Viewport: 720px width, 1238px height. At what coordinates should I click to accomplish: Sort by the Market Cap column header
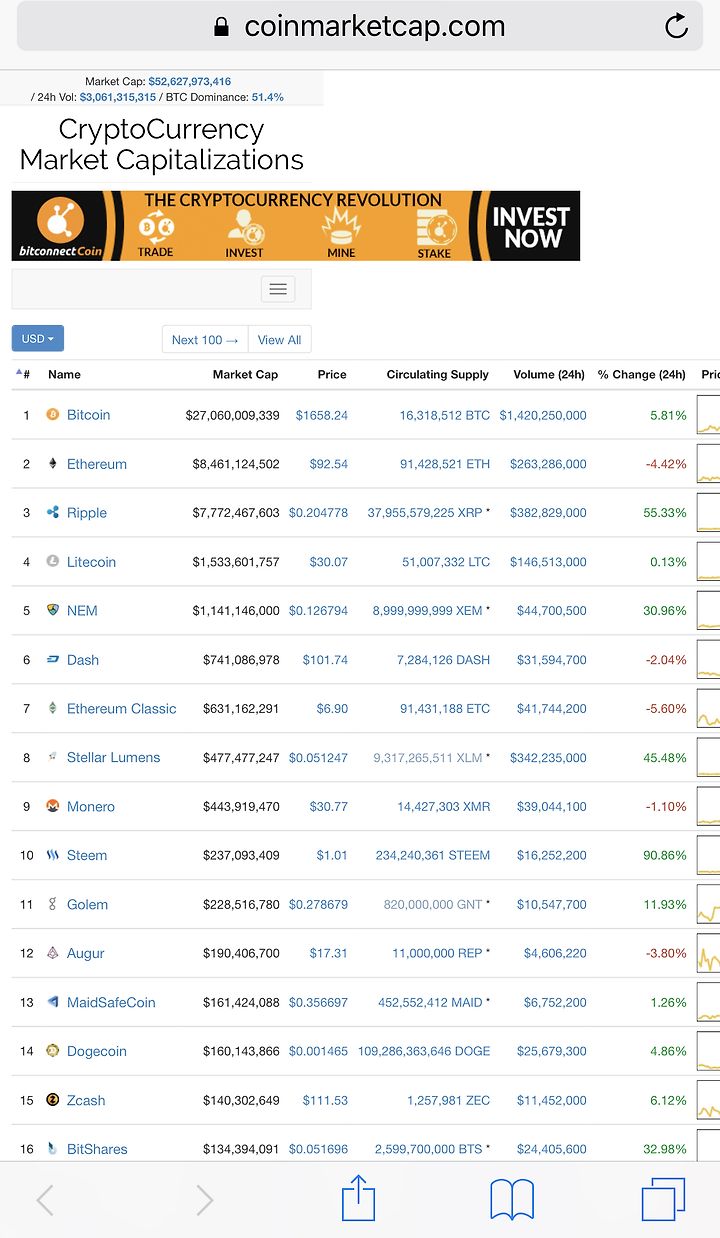click(x=245, y=374)
